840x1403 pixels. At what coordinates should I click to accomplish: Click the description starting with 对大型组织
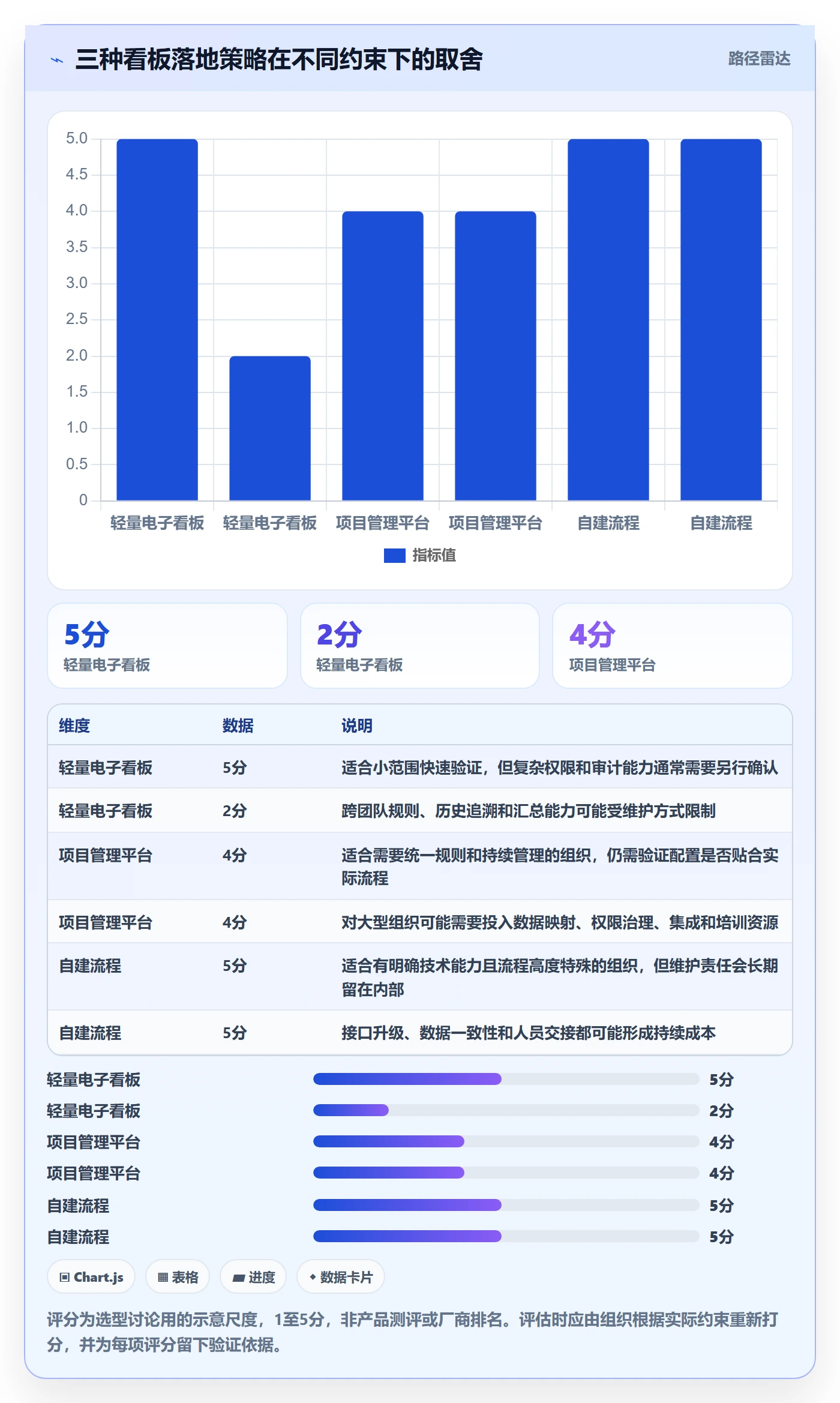(x=560, y=922)
